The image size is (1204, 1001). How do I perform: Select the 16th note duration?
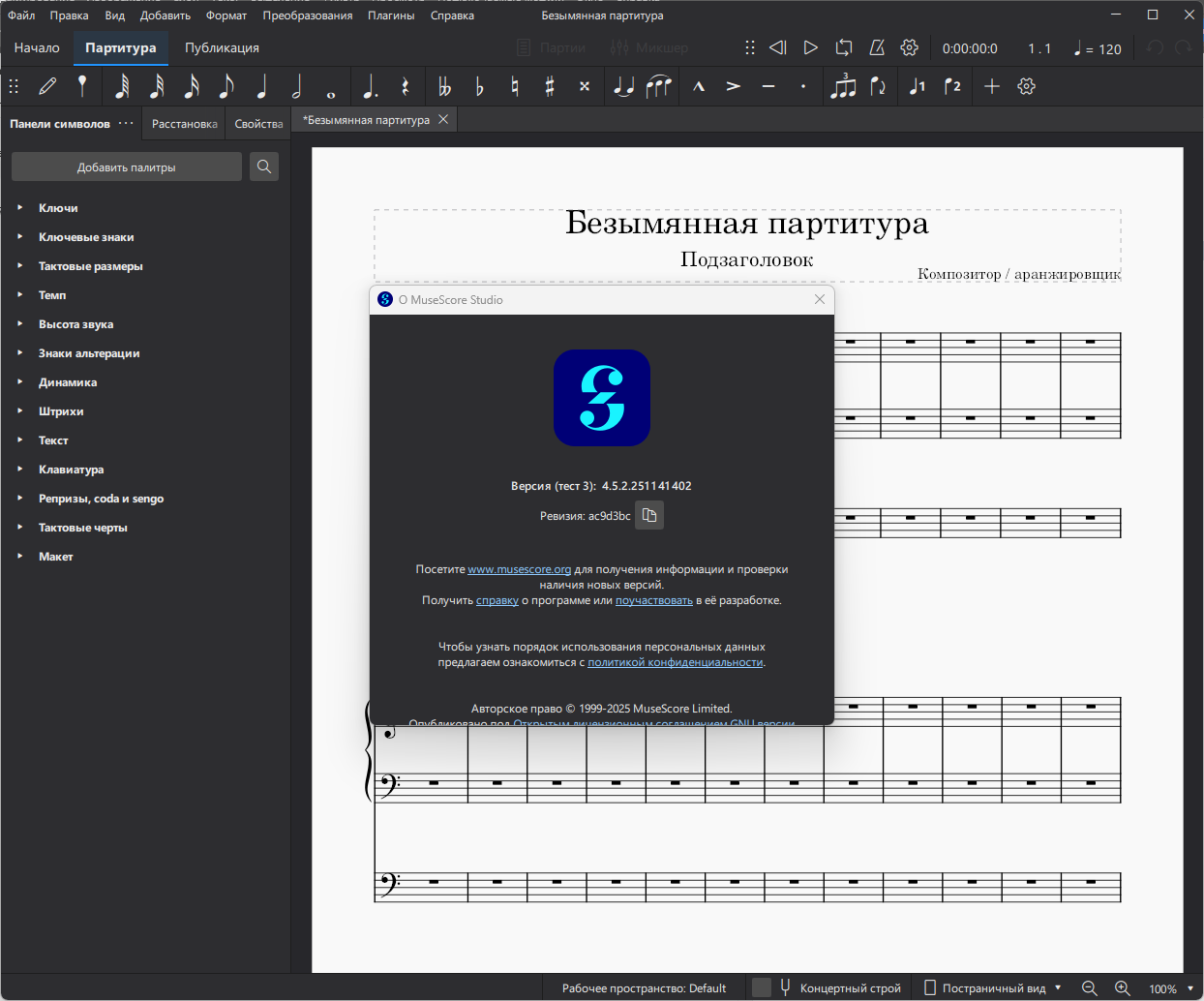[x=192, y=86]
